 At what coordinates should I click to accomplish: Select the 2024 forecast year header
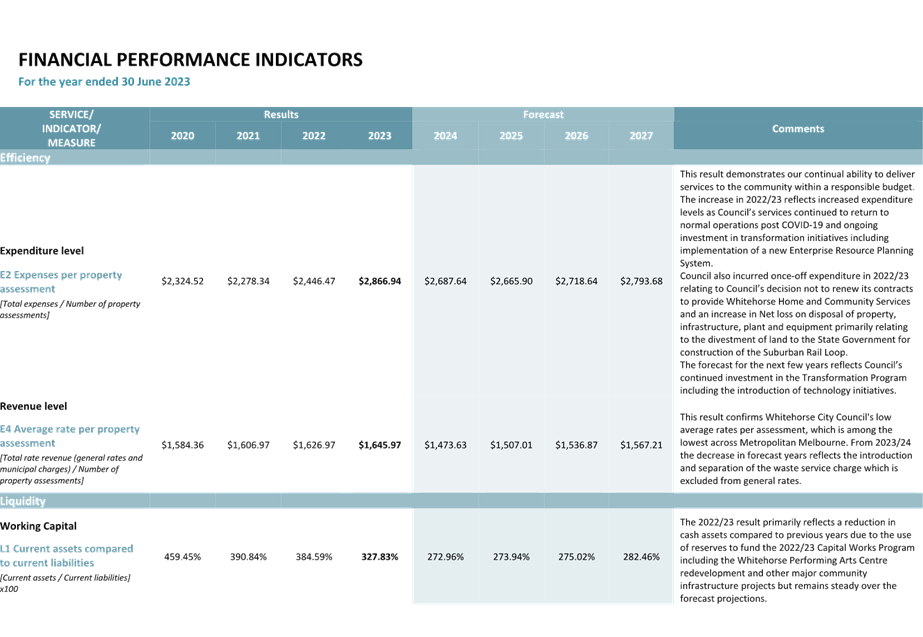click(x=445, y=136)
